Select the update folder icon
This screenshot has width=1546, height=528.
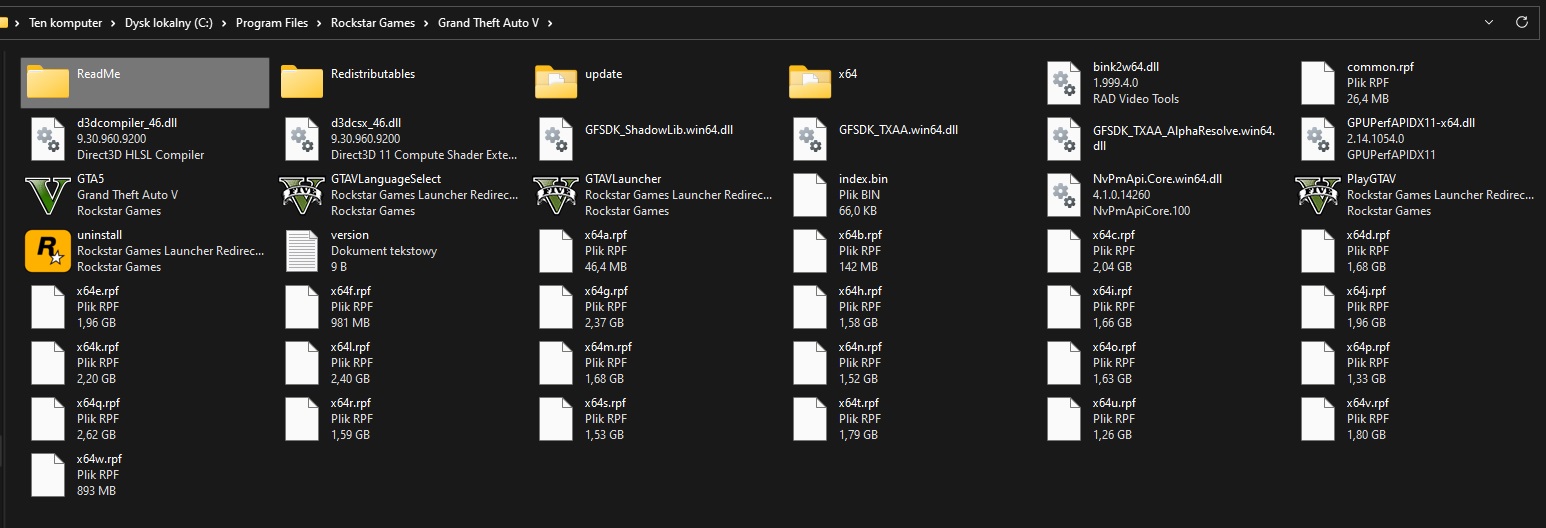555,82
